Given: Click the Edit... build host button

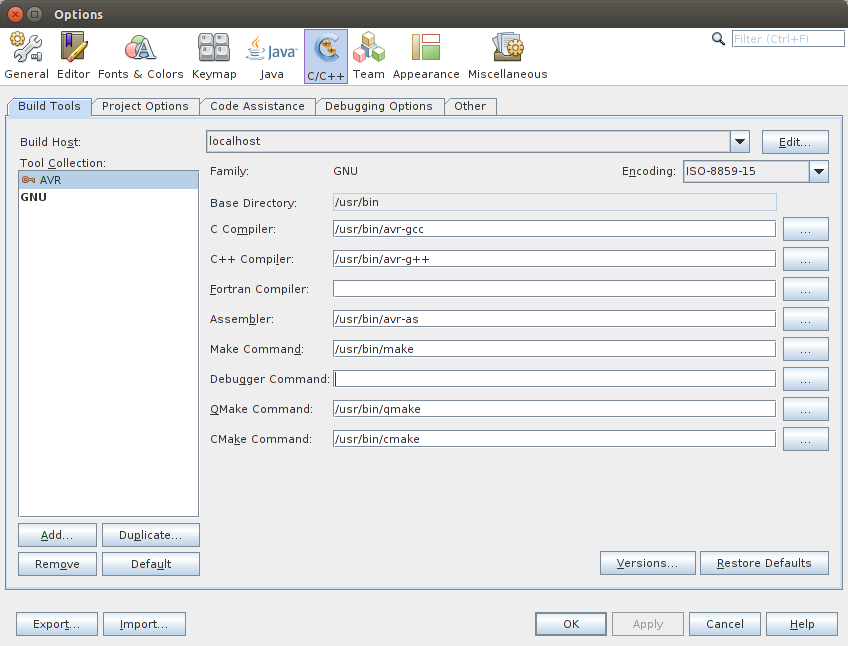Looking at the screenshot, I should [x=795, y=142].
